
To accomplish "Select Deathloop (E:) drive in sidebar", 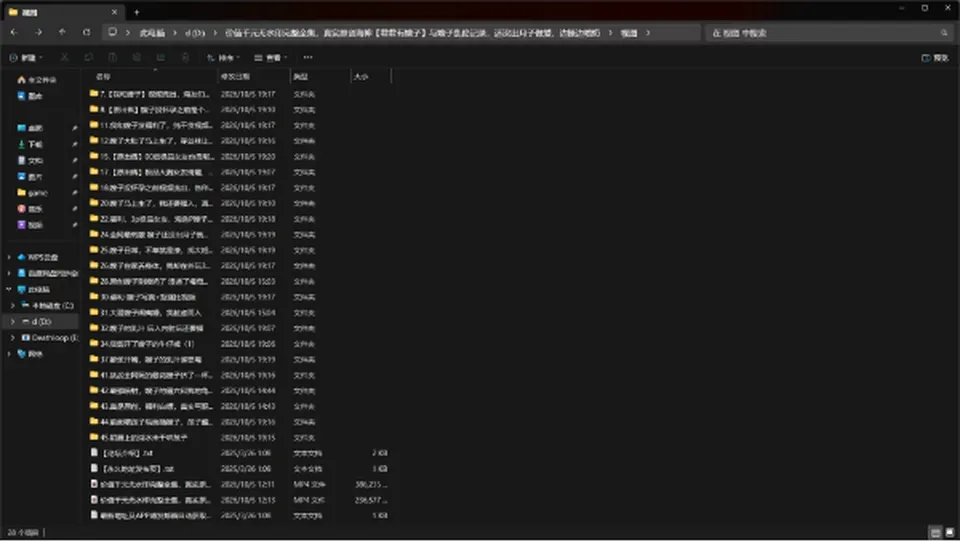I will tap(50, 337).
